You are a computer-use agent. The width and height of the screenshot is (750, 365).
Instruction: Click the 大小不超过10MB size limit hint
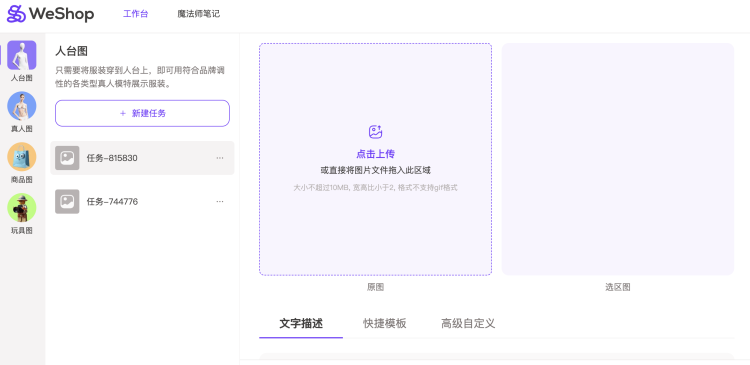pos(375,188)
